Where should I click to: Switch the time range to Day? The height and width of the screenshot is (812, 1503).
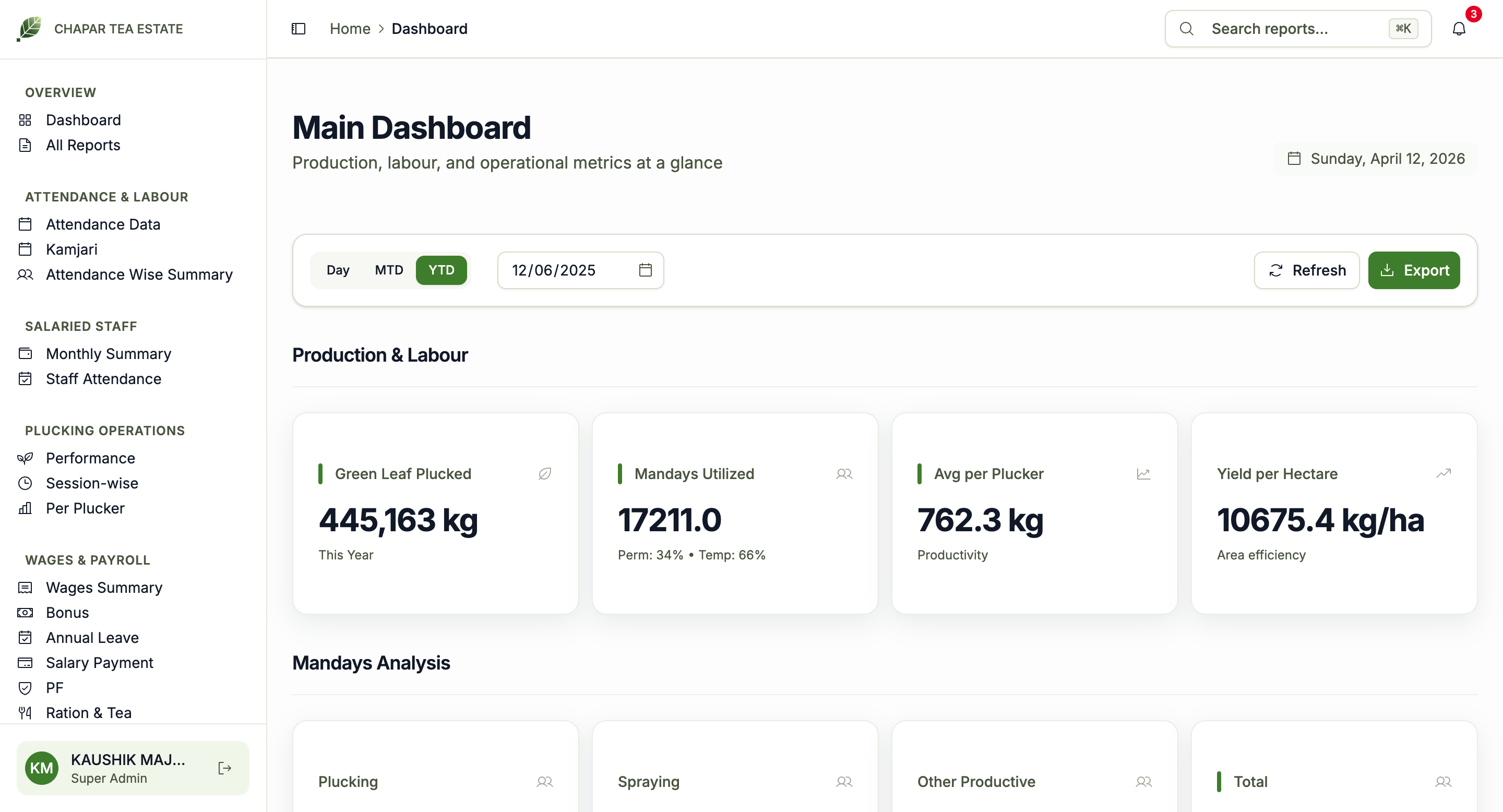coord(338,269)
